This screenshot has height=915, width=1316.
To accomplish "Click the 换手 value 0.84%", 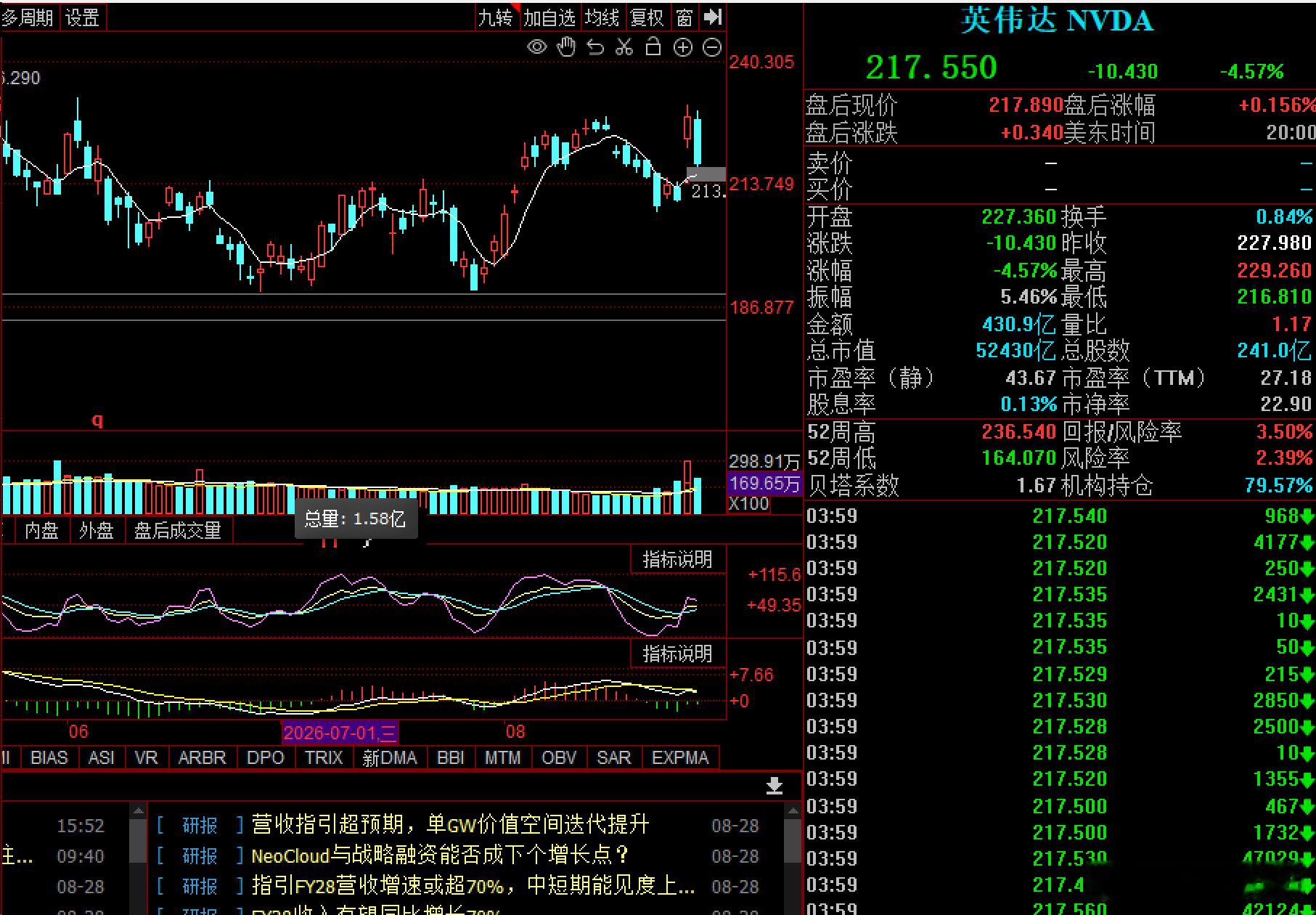I will (1284, 216).
